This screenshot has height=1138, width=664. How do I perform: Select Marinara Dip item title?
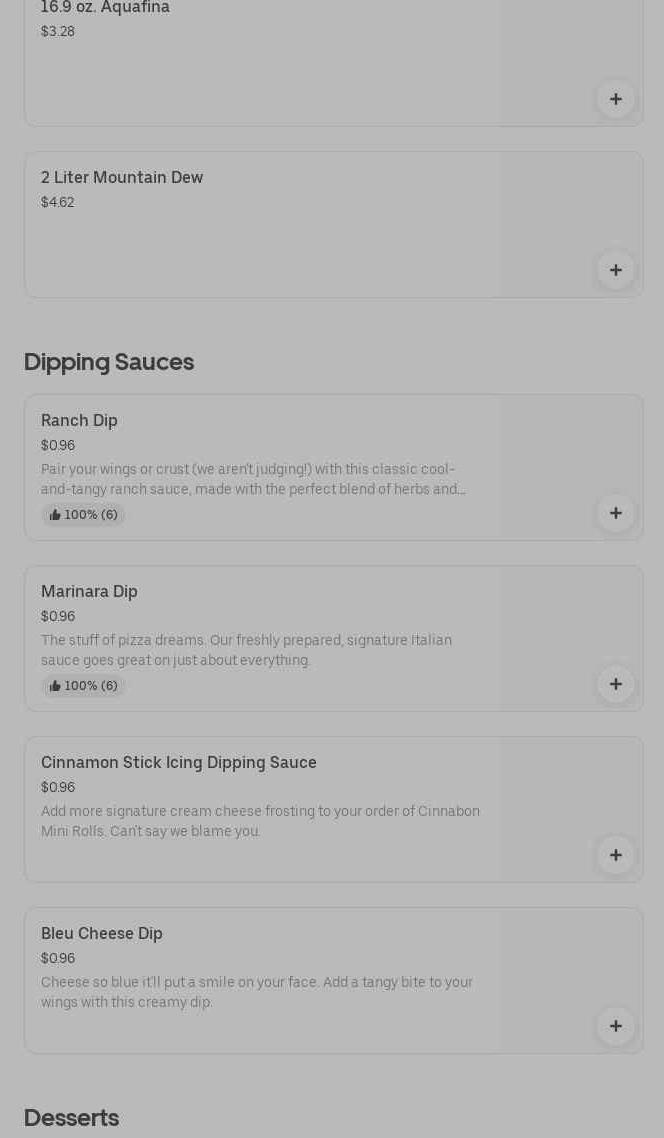(89, 592)
